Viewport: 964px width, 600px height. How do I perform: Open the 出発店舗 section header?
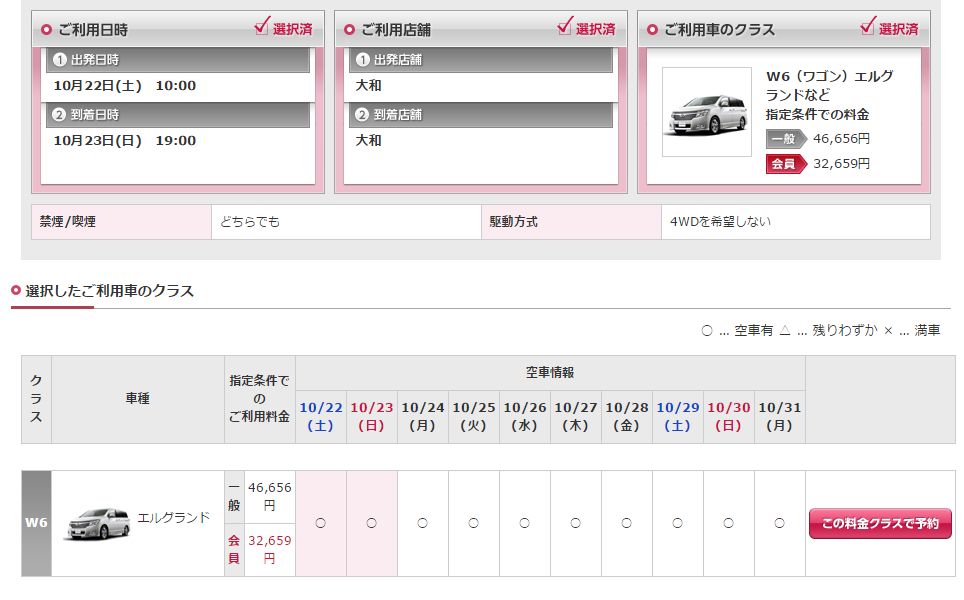tap(480, 60)
